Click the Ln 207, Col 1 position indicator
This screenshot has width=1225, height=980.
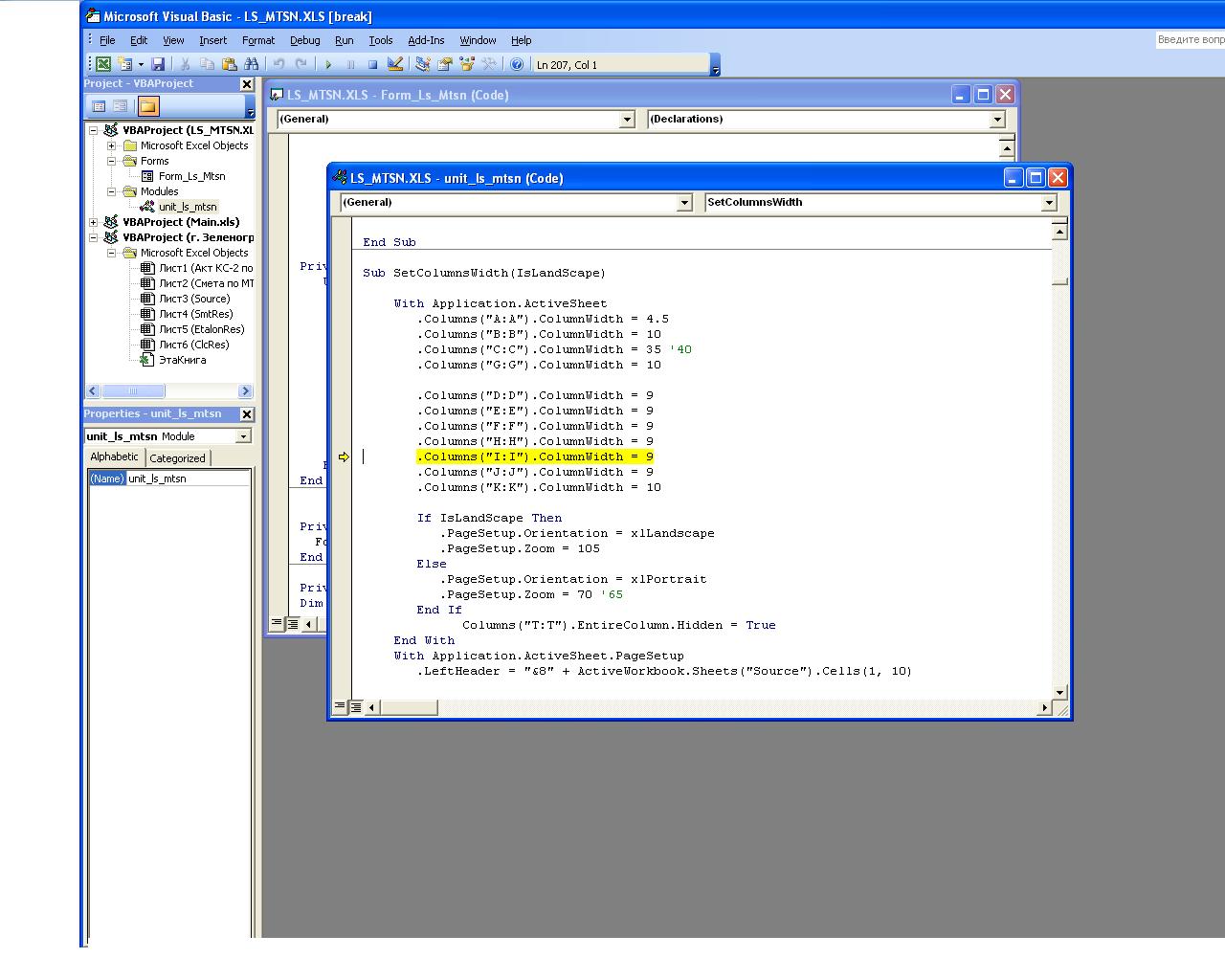pos(621,65)
